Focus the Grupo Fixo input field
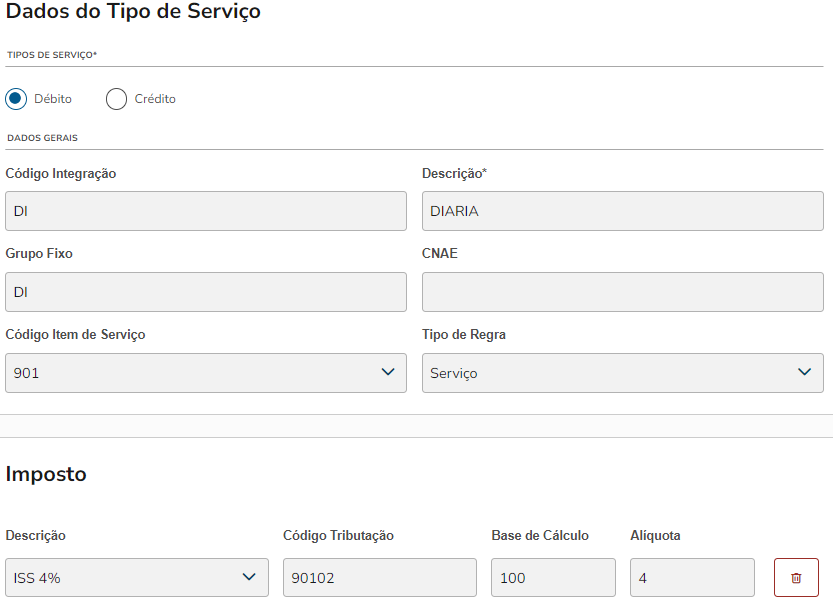This screenshot has width=833, height=613. [205, 292]
